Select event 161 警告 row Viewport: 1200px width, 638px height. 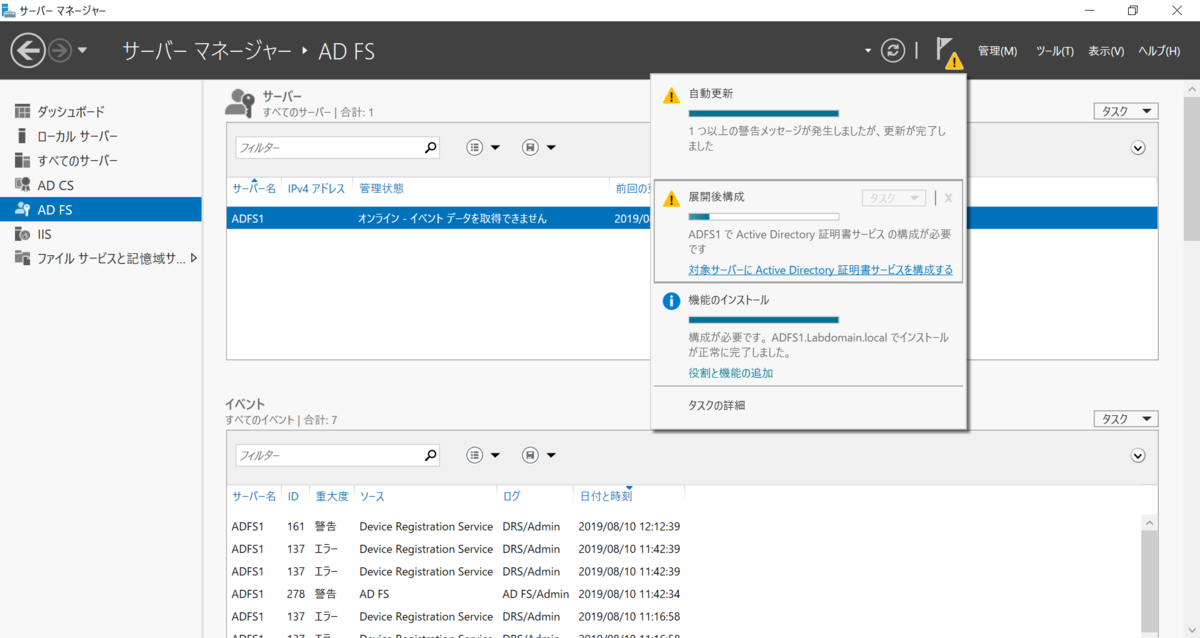[x=684, y=526]
